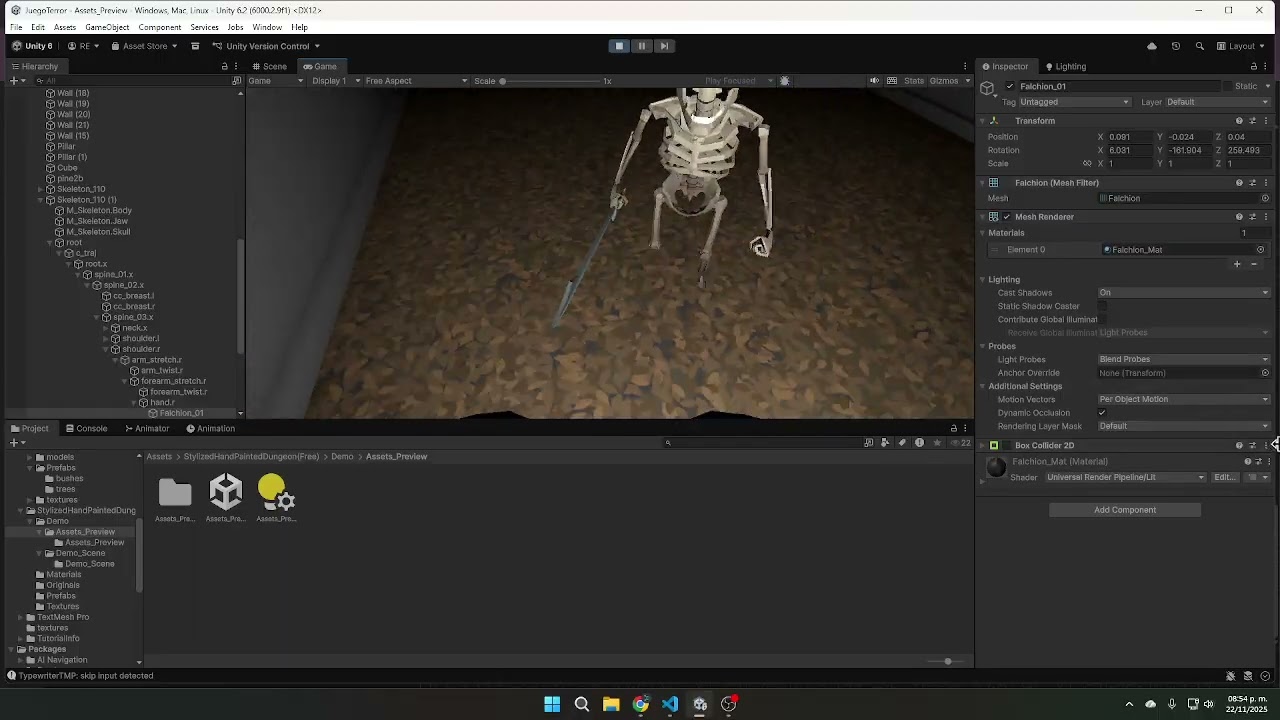The image size is (1280, 720).
Task: Disable the Mesh Renderer component checkbox
Action: (1006, 217)
